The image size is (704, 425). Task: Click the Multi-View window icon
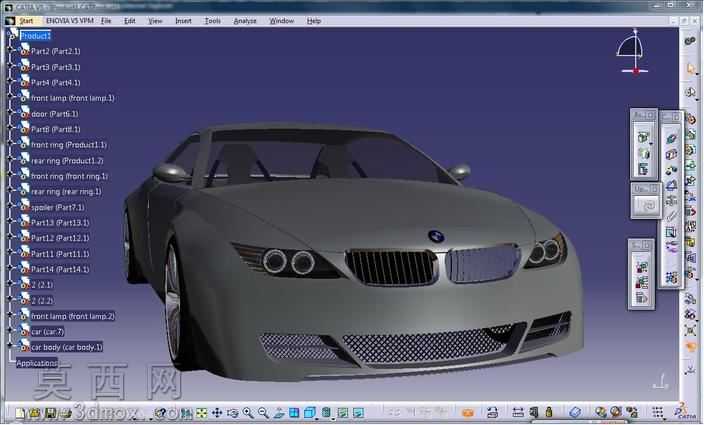point(294,413)
